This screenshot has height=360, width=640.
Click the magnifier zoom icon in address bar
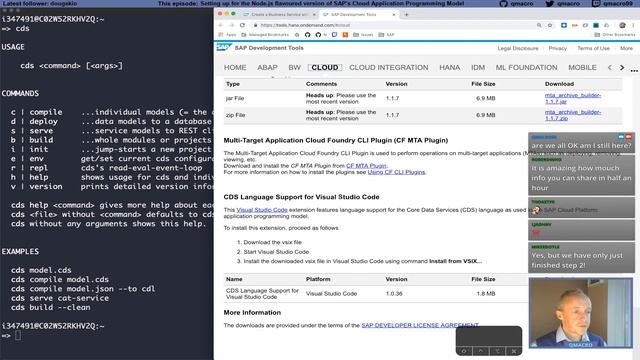tap(539, 25)
